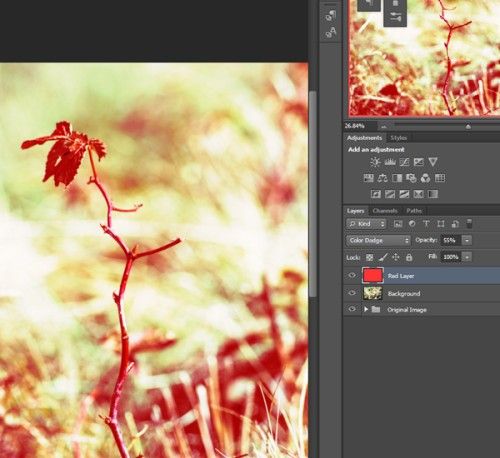Toggle visibility of Original Image group

[352, 309]
